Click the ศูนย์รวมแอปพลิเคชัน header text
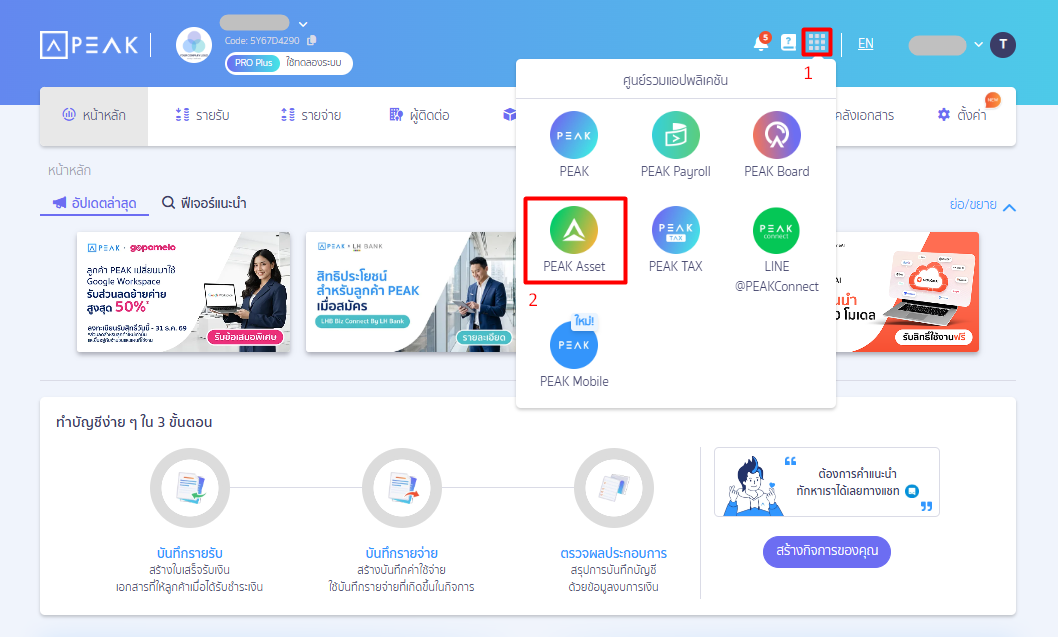1058x637 pixels. [675, 80]
